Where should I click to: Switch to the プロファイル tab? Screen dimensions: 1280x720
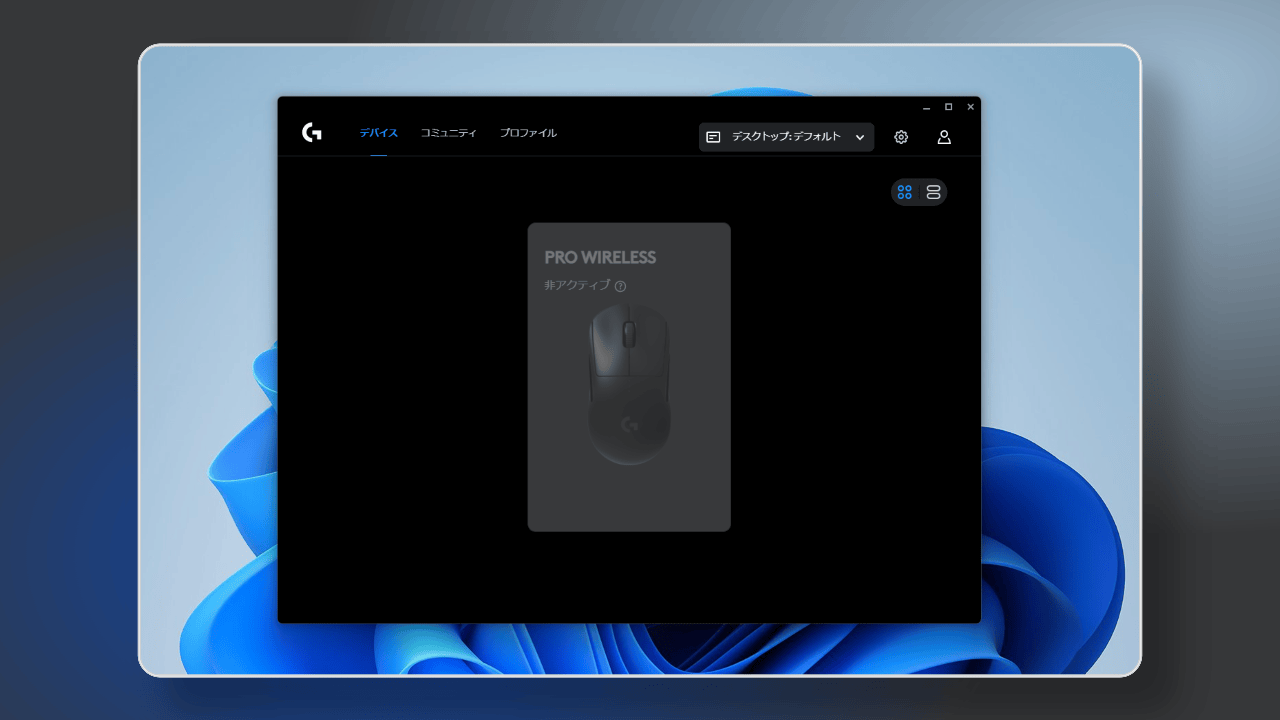tap(528, 132)
